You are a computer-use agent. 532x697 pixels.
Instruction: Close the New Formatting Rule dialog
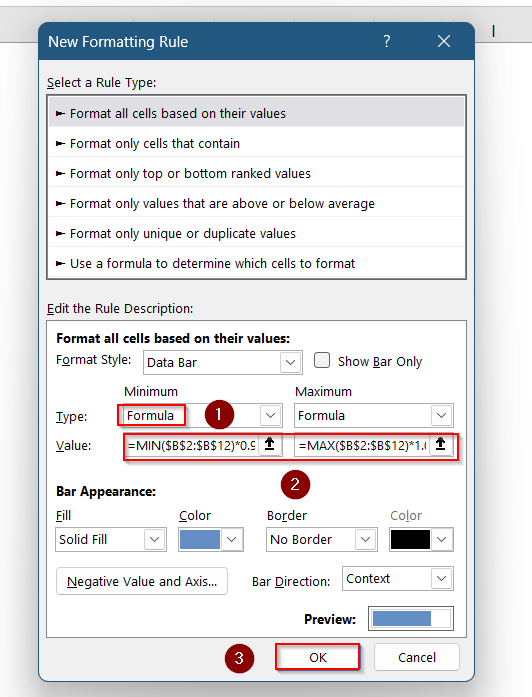444,41
